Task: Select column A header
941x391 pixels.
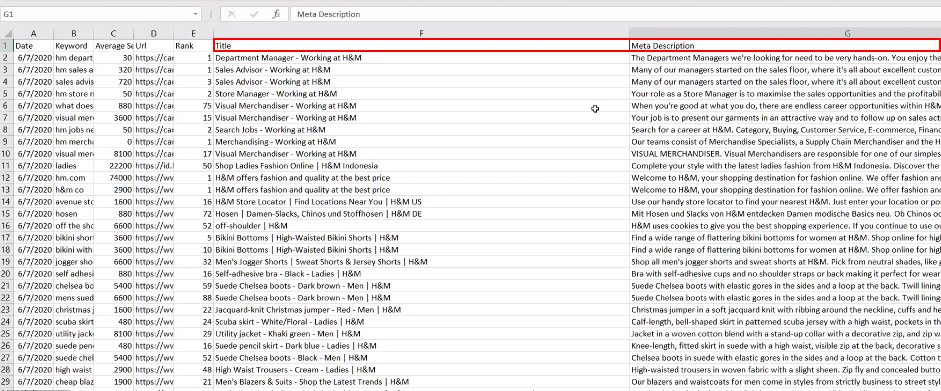Action: (34, 34)
